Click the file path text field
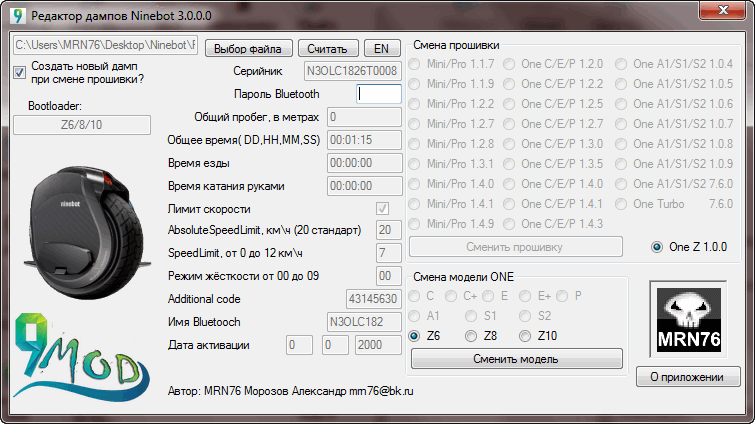The height and width of the screenshot is (424, 755). click(105, 47)
